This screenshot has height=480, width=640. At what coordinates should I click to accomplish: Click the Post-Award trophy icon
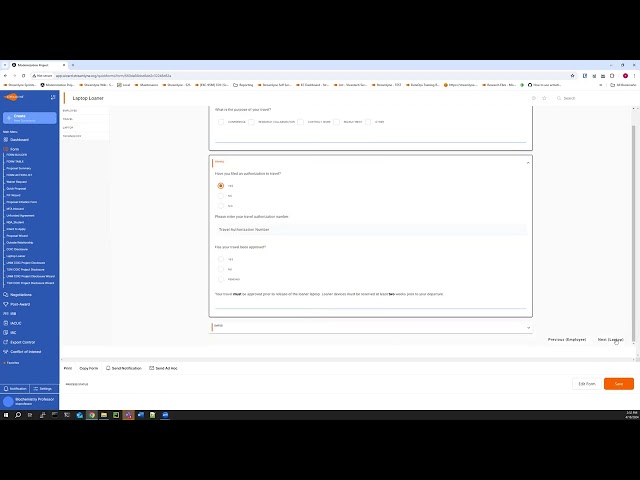[x=6, y=304]
